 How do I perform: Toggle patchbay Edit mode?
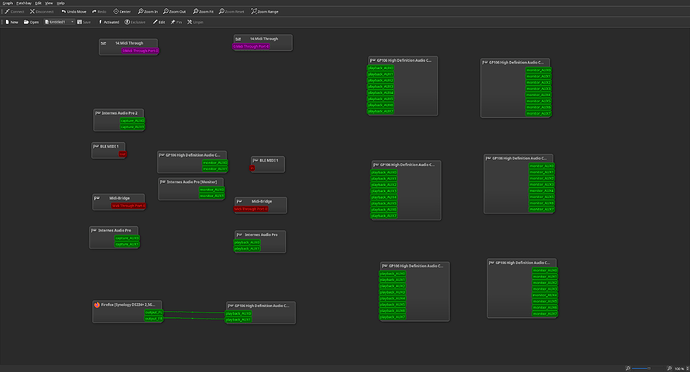click(x=159, y=22)
